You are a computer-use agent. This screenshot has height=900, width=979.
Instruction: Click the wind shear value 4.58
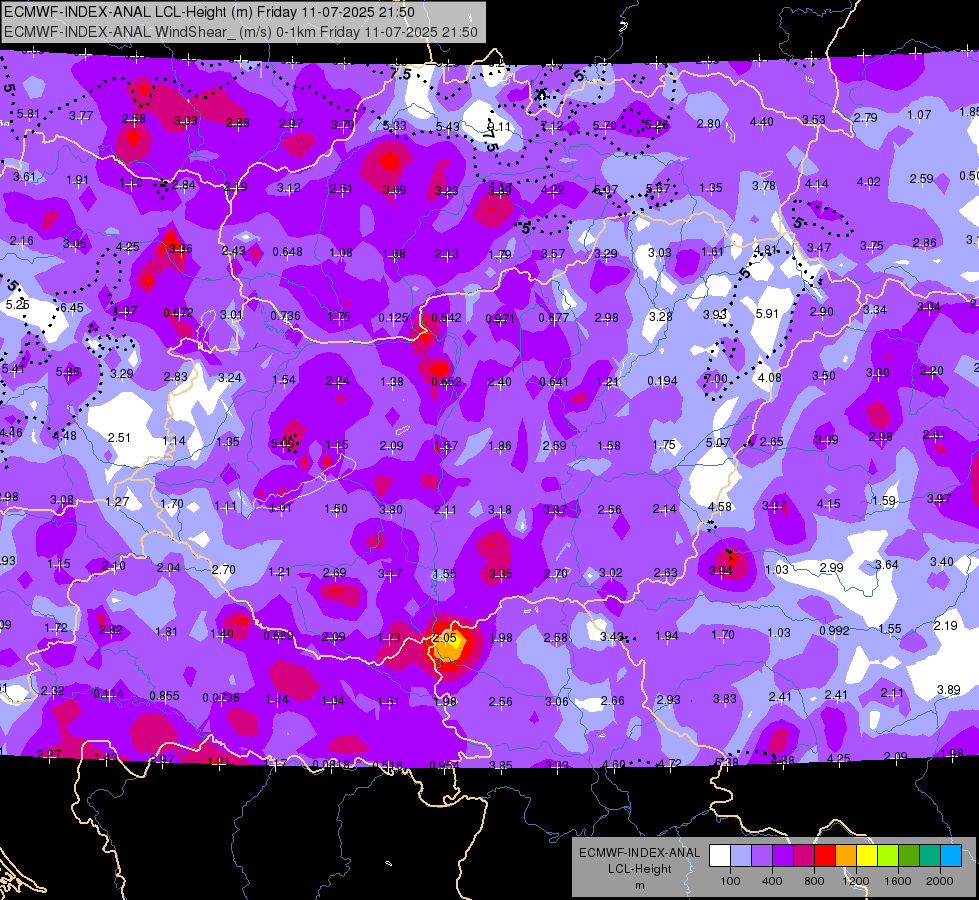(719, 507)
